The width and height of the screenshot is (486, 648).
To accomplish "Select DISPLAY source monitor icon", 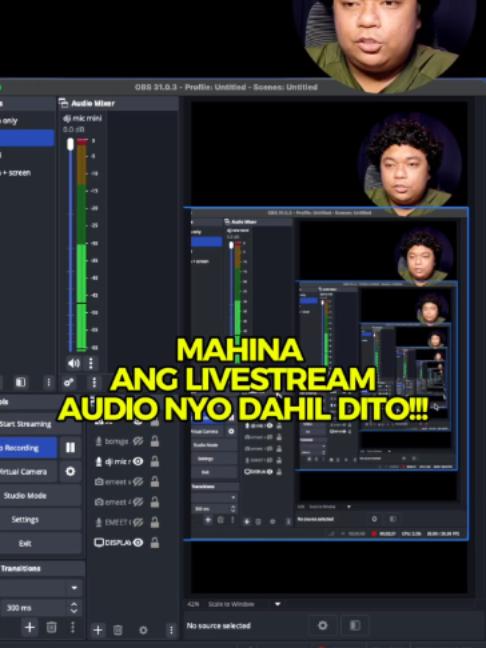I will [x=99, y=542].
